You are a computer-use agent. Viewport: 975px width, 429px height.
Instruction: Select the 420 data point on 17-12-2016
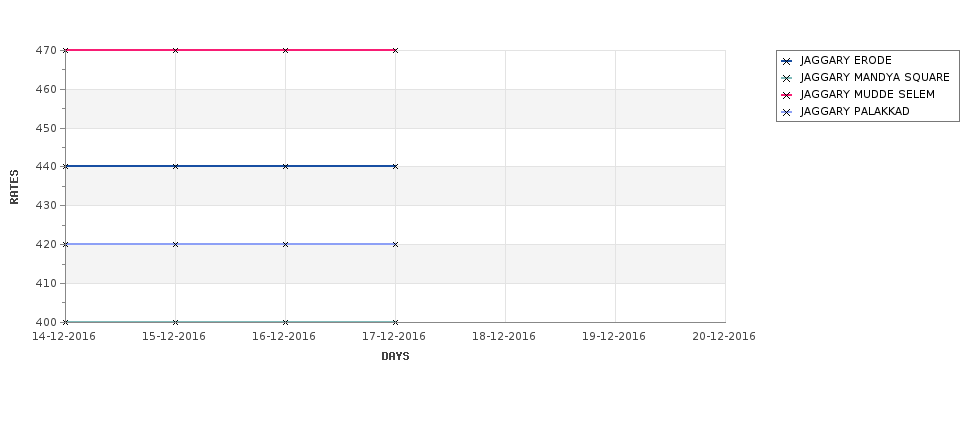(x=395, y=244)
